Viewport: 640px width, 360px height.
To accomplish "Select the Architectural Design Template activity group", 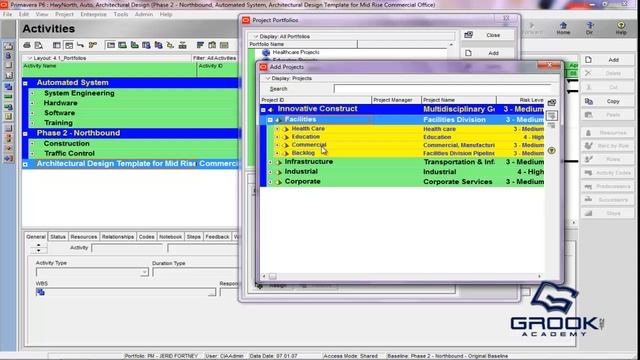I will pos(131,164).
